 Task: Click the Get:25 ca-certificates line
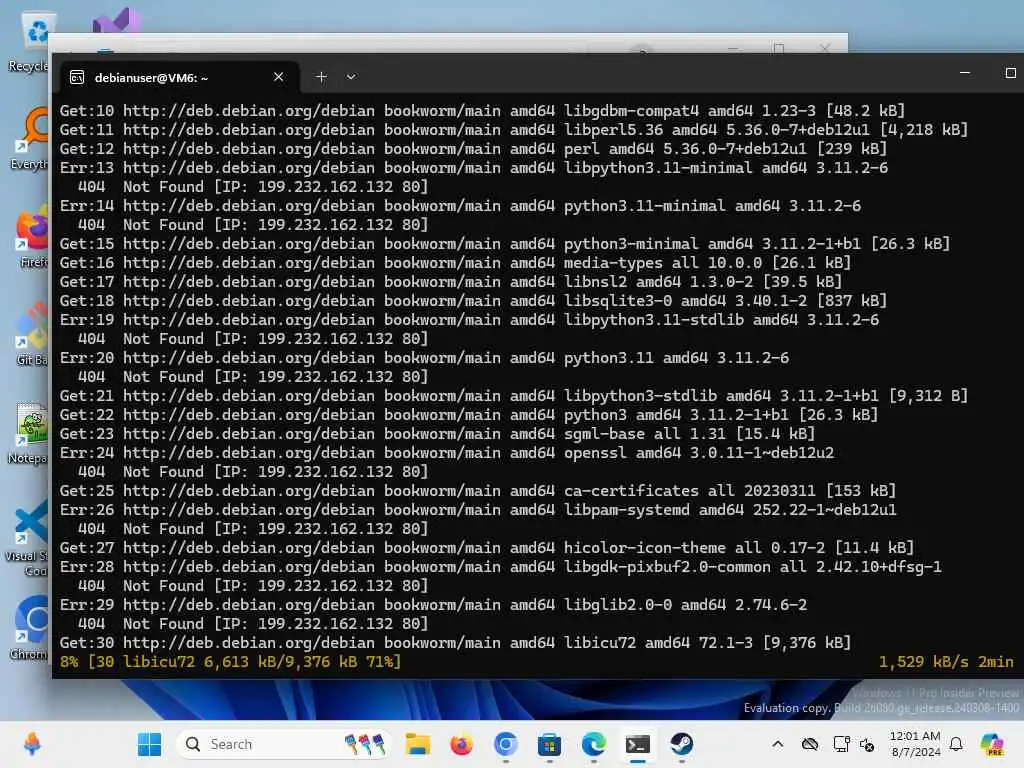click(478, 490)
